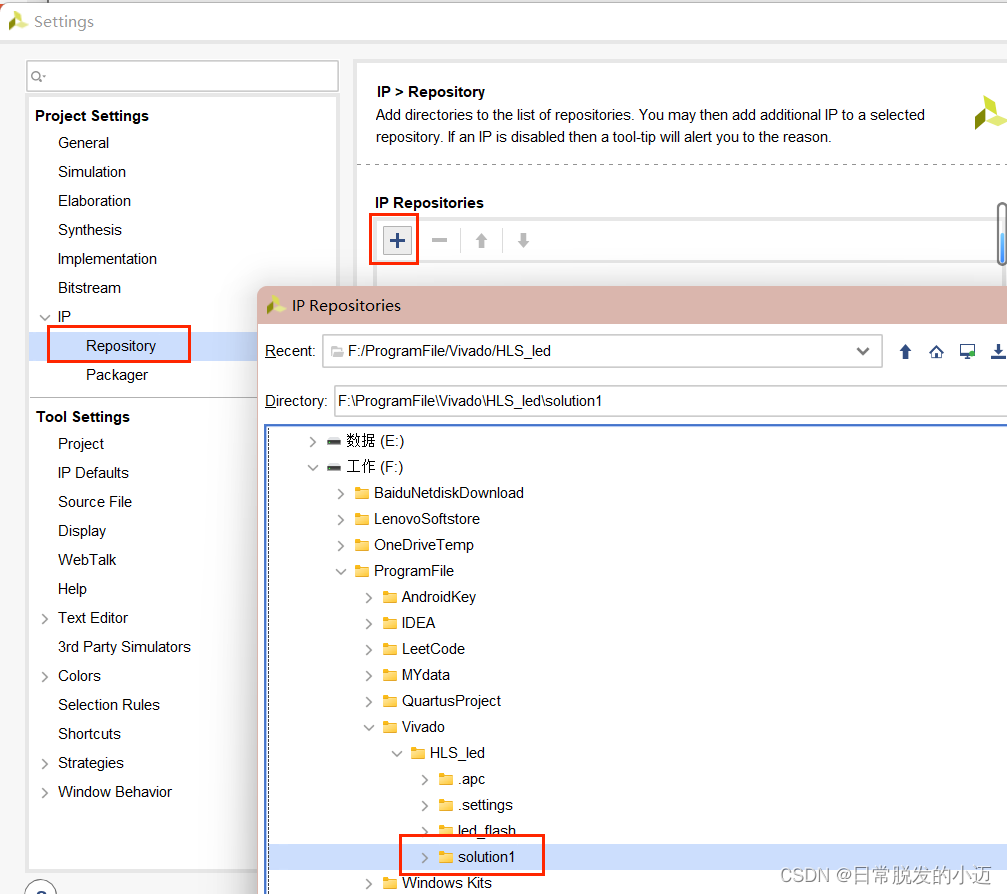Viewport: 1007px width, 894px height.
Task: Select the IDEA folder
Action: [418, 623]
